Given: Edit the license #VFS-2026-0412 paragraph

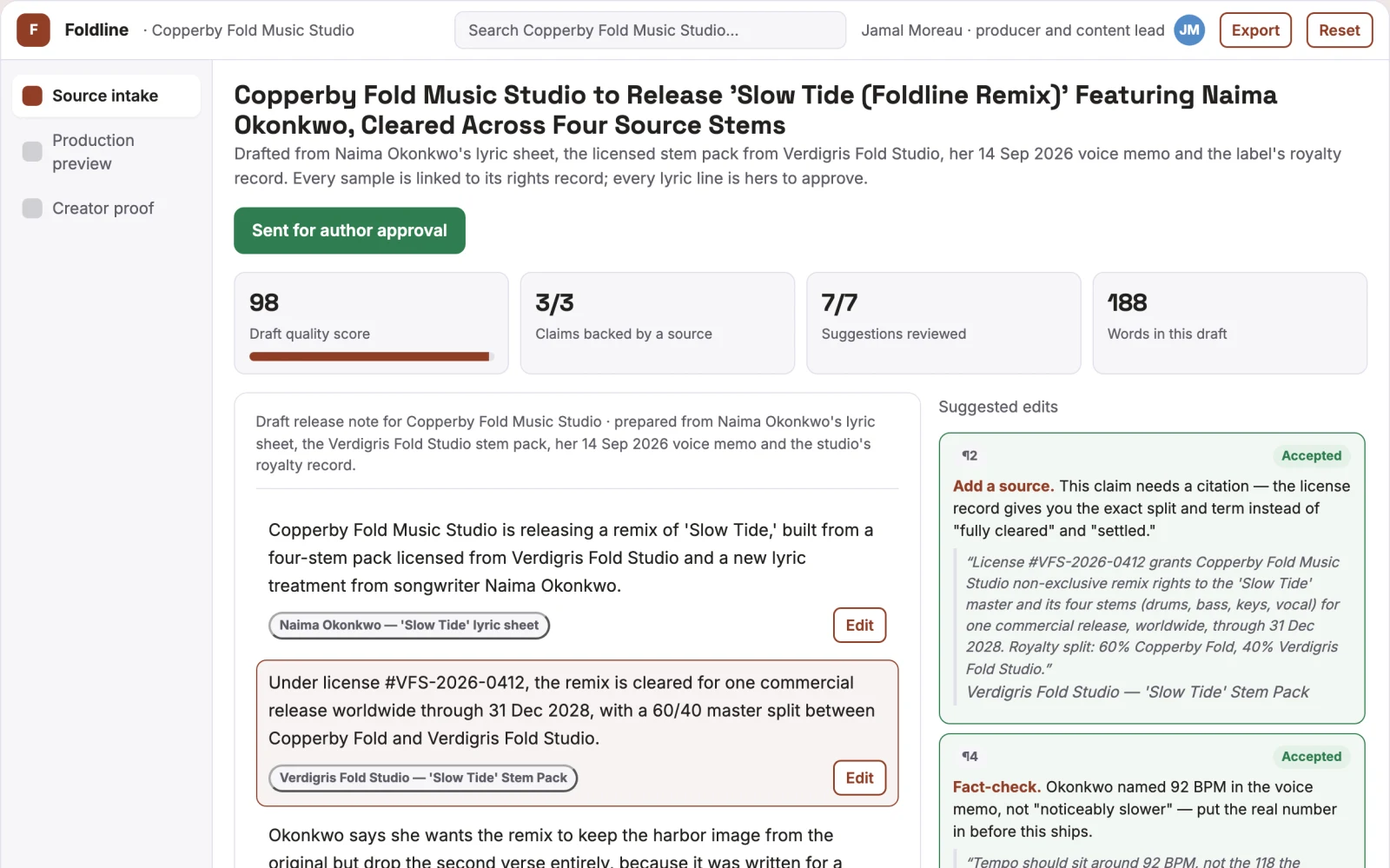Looking at the screenshot, I should click(859, 778).
